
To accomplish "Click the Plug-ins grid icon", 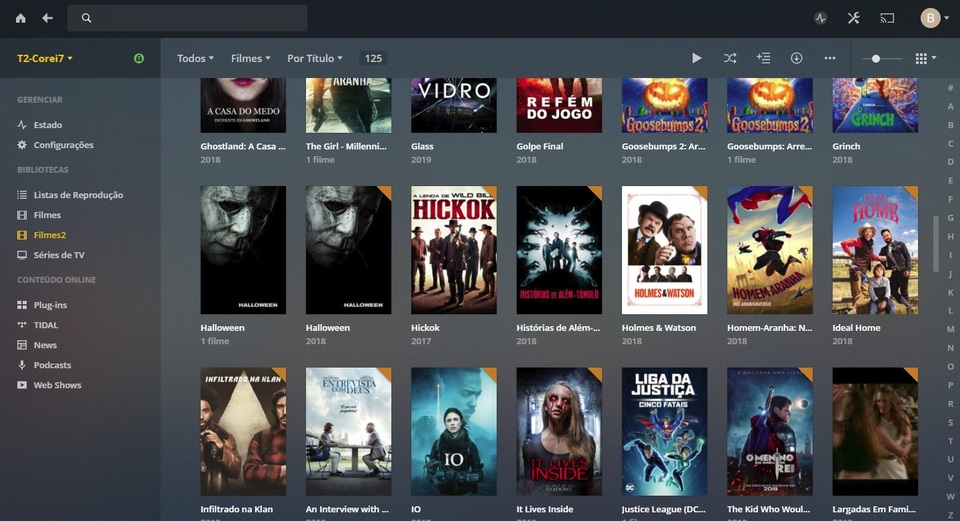I will (x=22, y=305).
